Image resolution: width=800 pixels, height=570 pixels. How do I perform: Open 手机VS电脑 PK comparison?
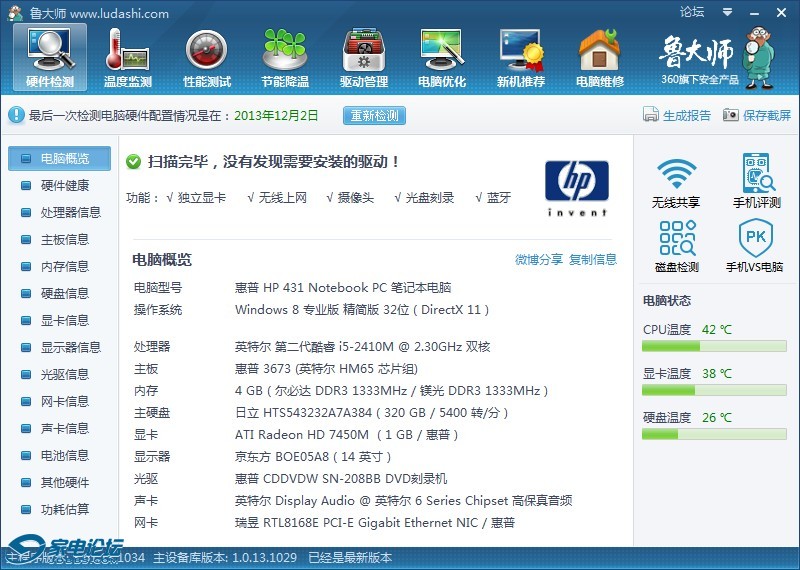(x=755, y=246)
